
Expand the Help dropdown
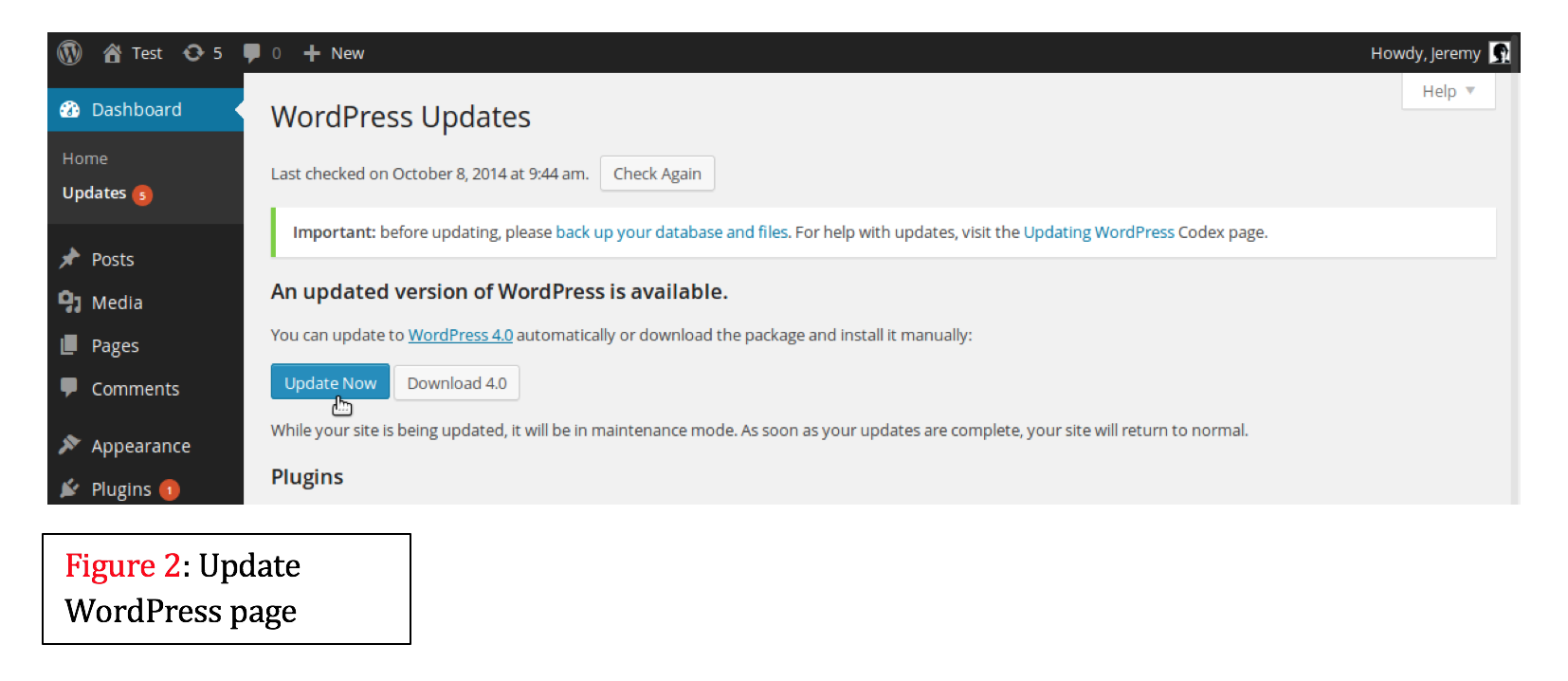[1448, 91]
